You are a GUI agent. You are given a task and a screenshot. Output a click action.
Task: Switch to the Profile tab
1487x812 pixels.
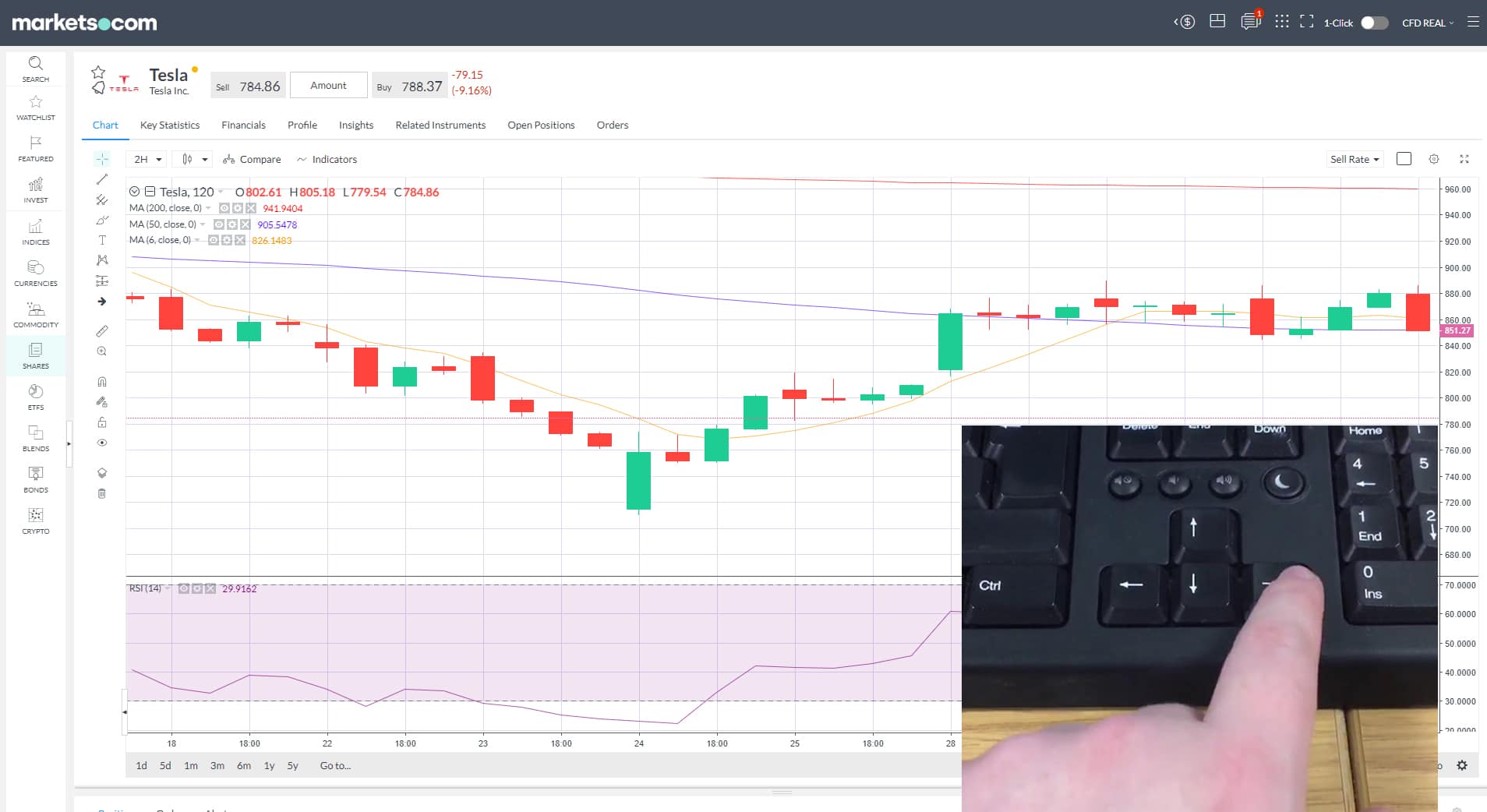point(302,125)
